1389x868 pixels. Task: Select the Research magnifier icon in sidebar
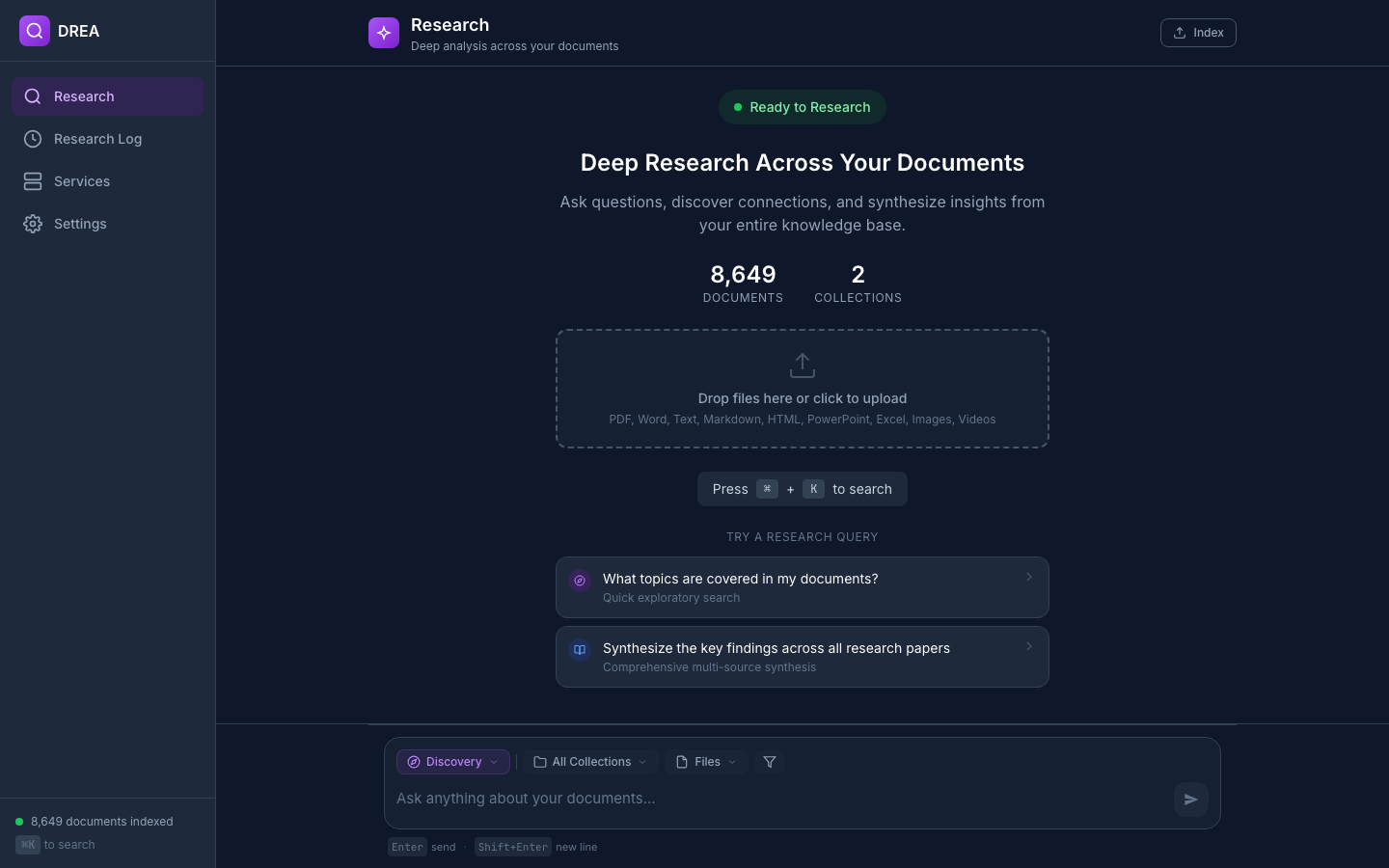point(33,96)
